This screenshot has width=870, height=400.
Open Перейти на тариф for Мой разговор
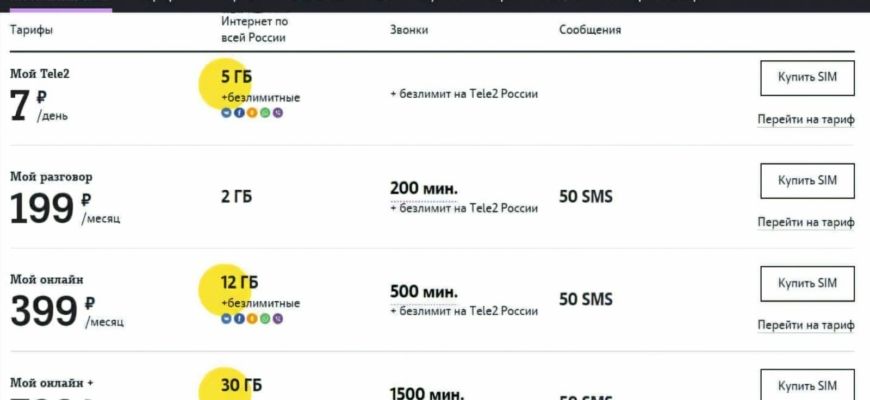806,222
